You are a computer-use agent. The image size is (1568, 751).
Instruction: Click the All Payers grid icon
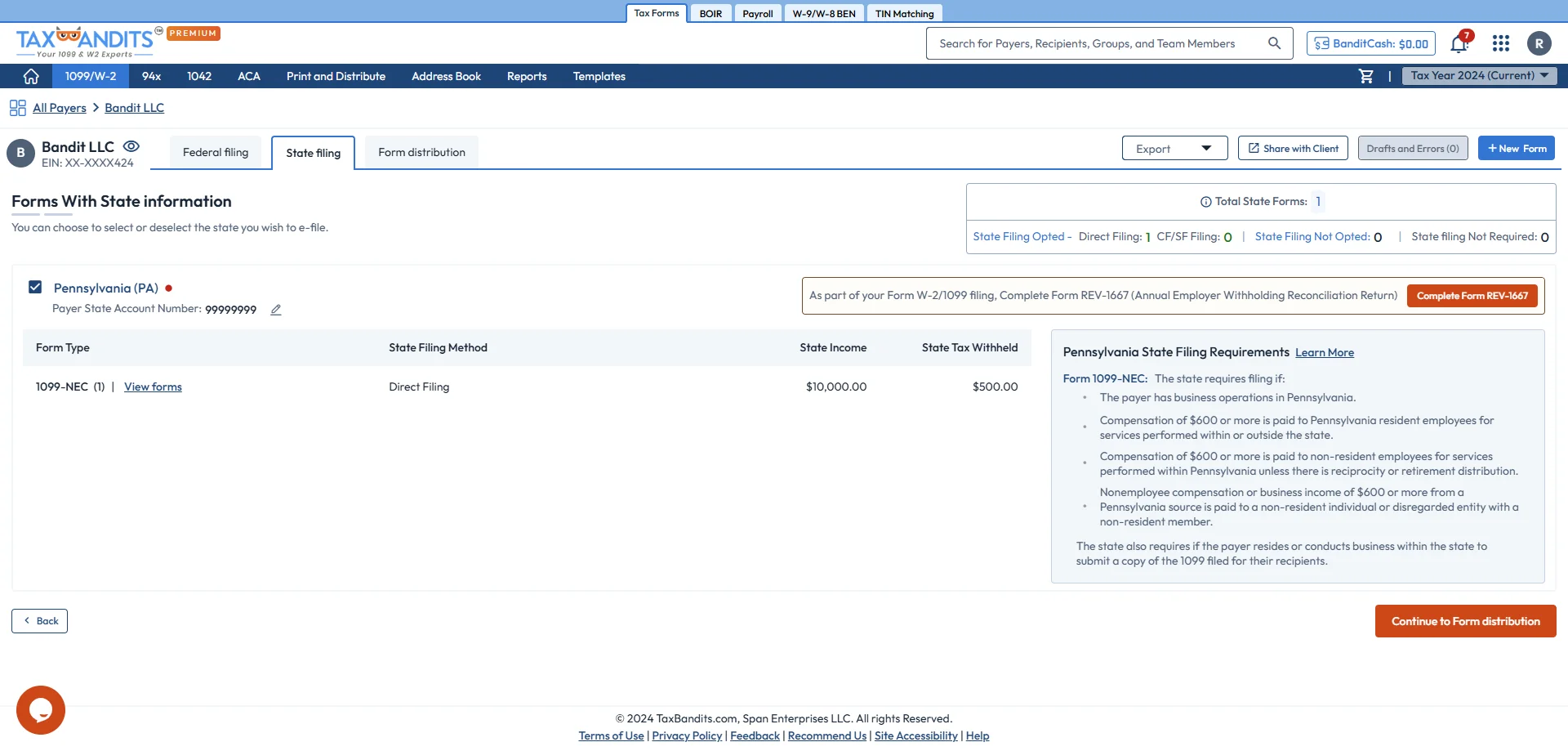point(18,108)
